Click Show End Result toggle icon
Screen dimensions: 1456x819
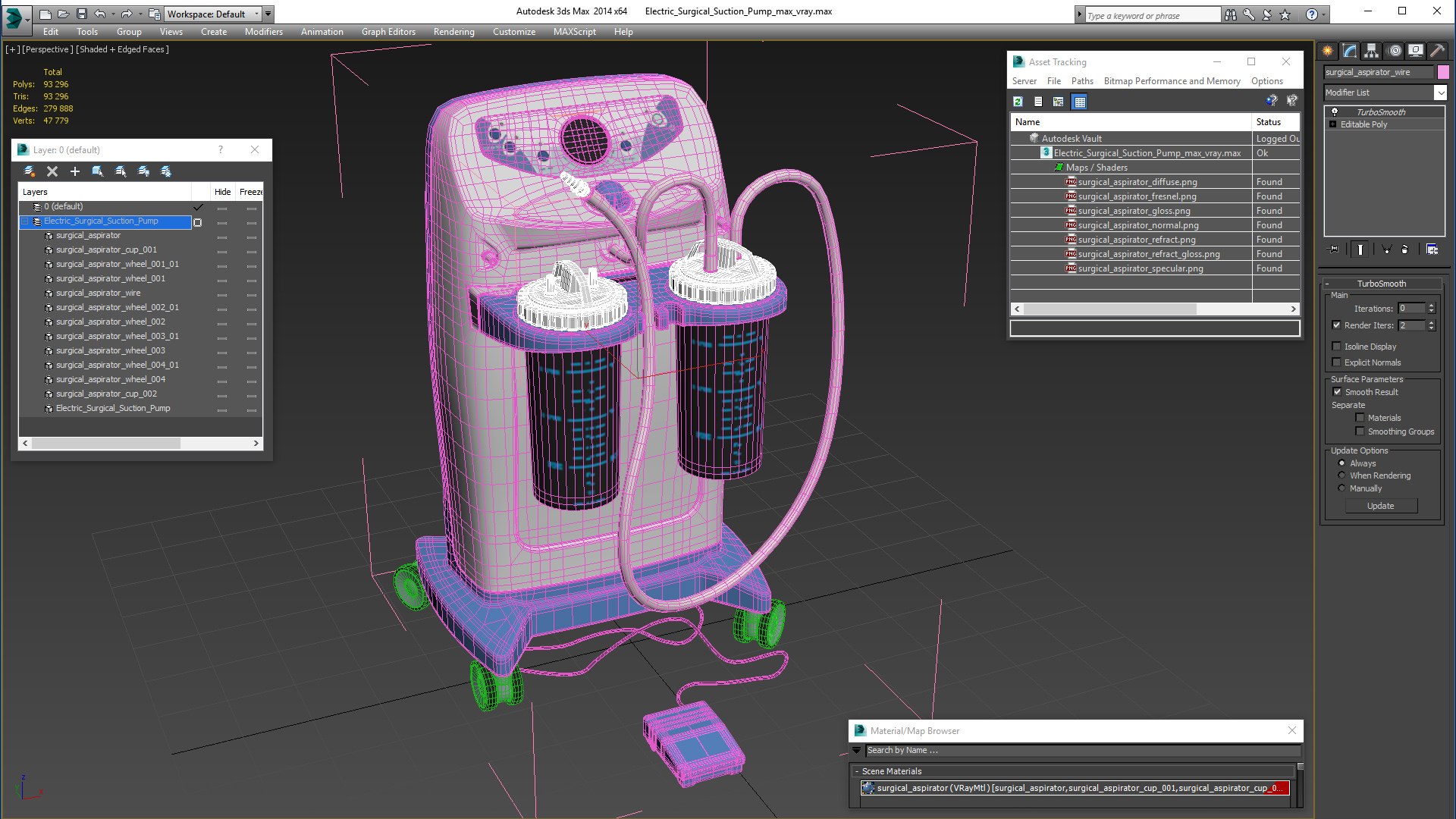coord(1360,249)
